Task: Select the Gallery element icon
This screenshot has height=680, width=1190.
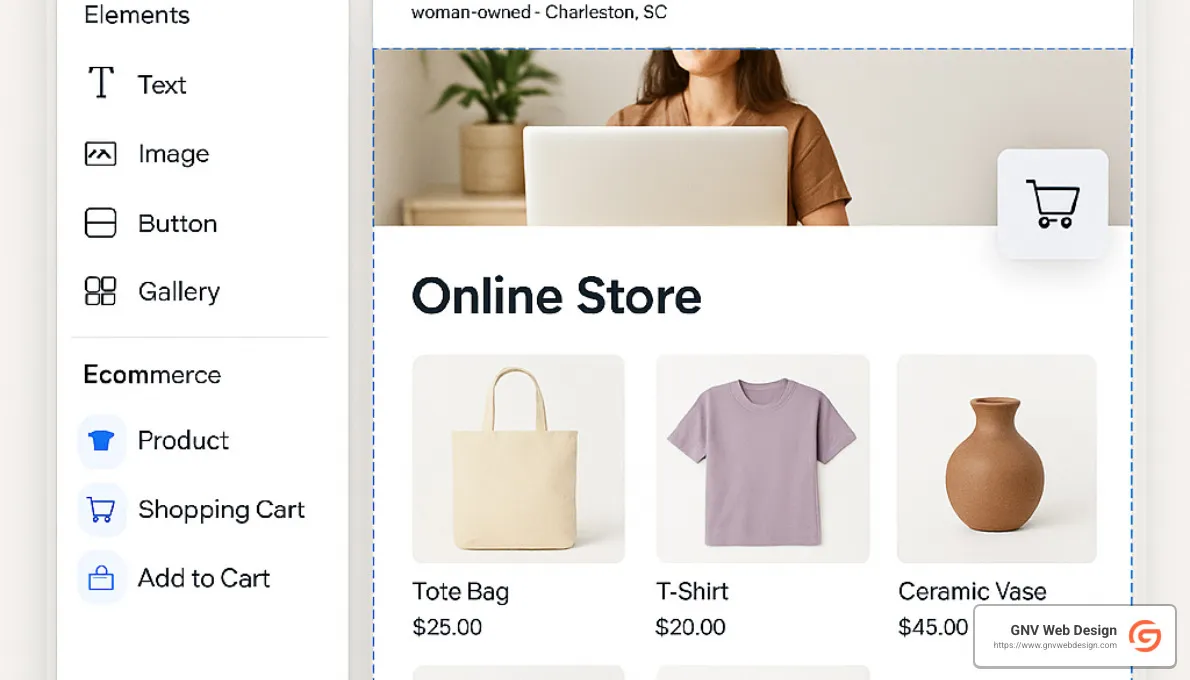Action: [x=100, y=291]
